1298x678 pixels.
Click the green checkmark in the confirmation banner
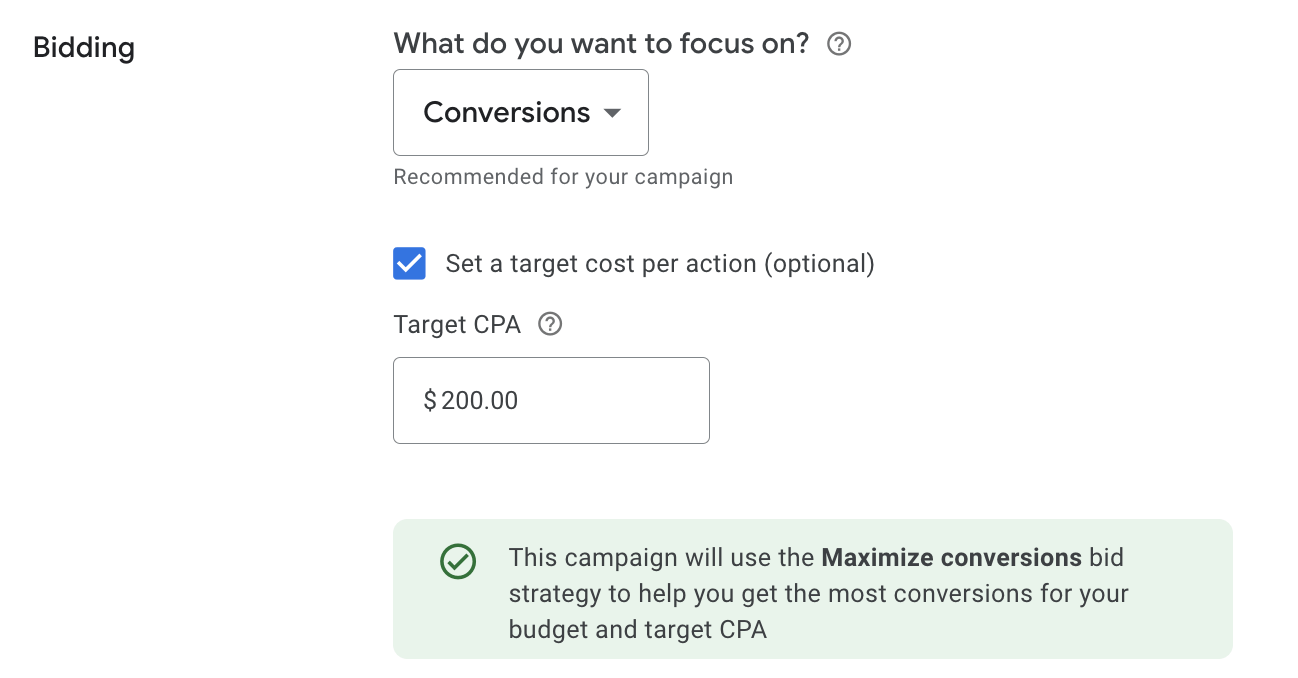[458, 562]
